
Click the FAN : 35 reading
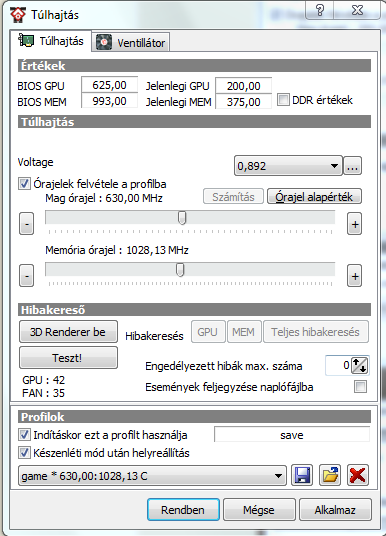pyautogui.click(x=43, y=393)
